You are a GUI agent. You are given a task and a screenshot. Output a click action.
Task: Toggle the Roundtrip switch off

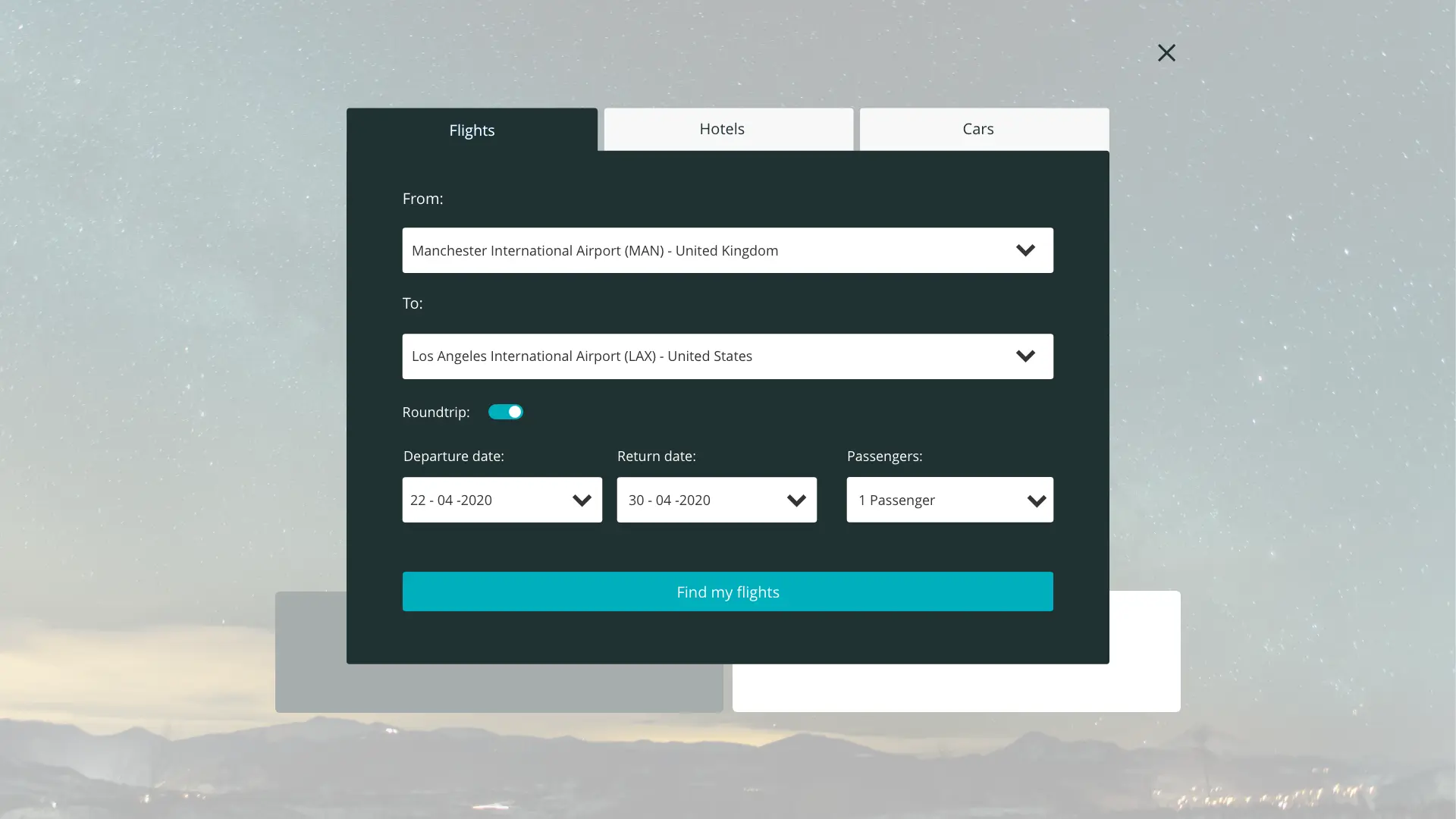point(506,412)
